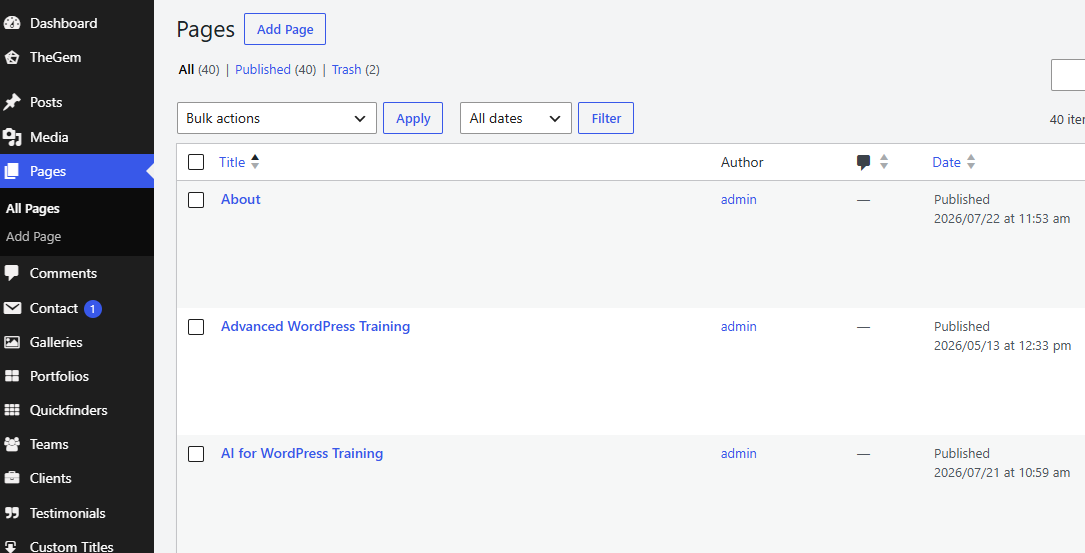Click the Testimonials quote icon
The width and height of the screenshot is (1085, 553).
[12, 513]
